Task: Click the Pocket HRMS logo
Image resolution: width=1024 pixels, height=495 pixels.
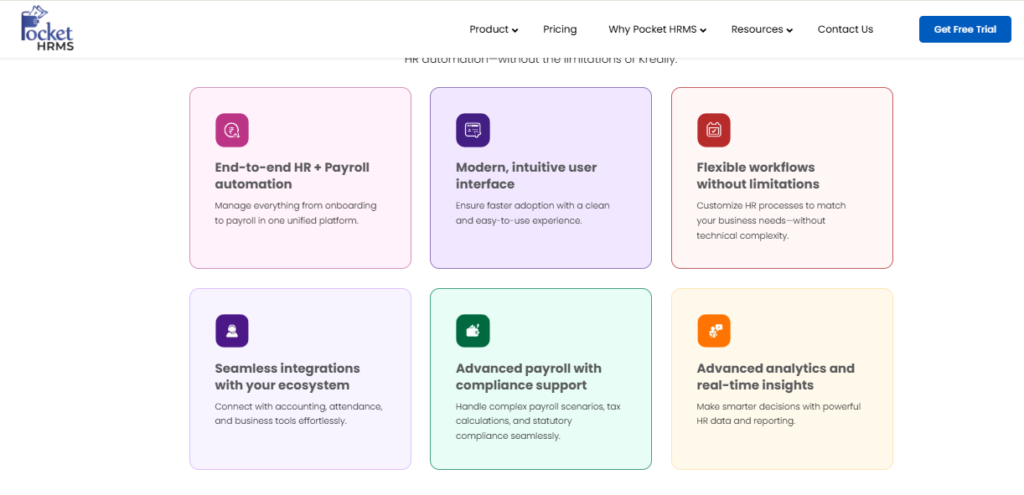Action: [47, 28]
